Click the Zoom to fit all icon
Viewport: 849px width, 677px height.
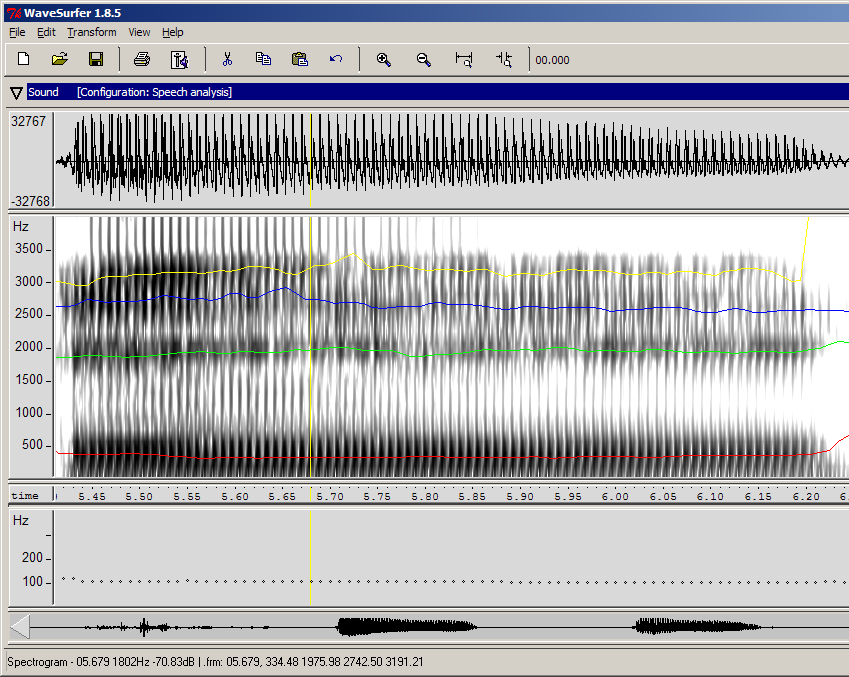click(464, 59)
